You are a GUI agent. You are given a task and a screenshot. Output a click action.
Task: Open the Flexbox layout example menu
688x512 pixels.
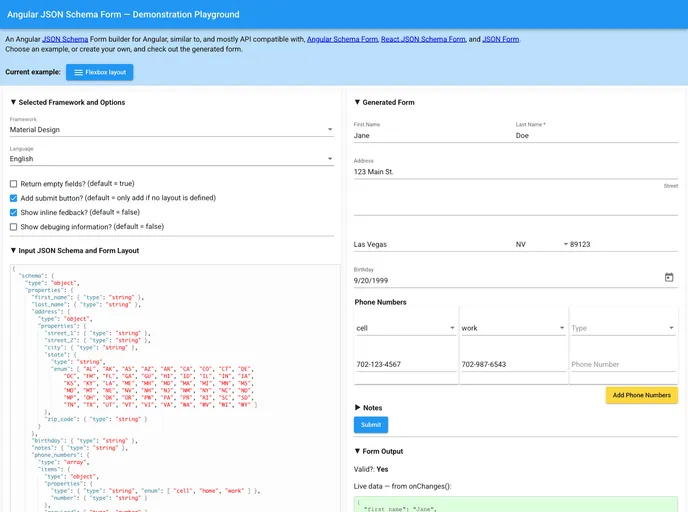[100, 72]
